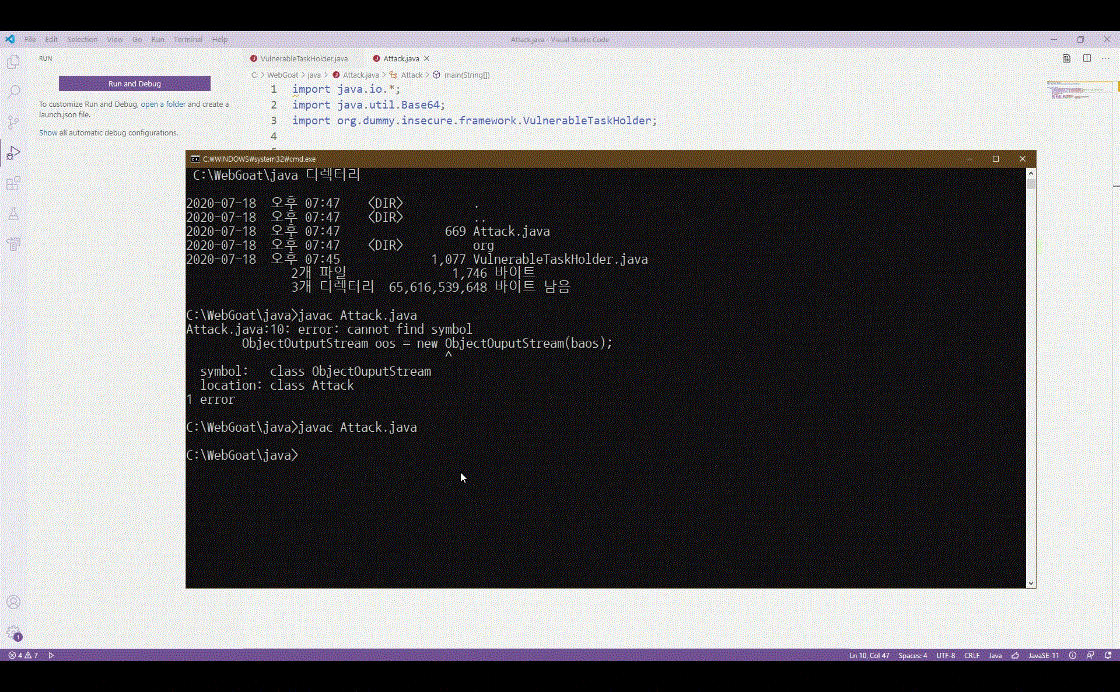Click the 'open a folder' link
This screenshot has width=1120, height=692.
[163, 104]
